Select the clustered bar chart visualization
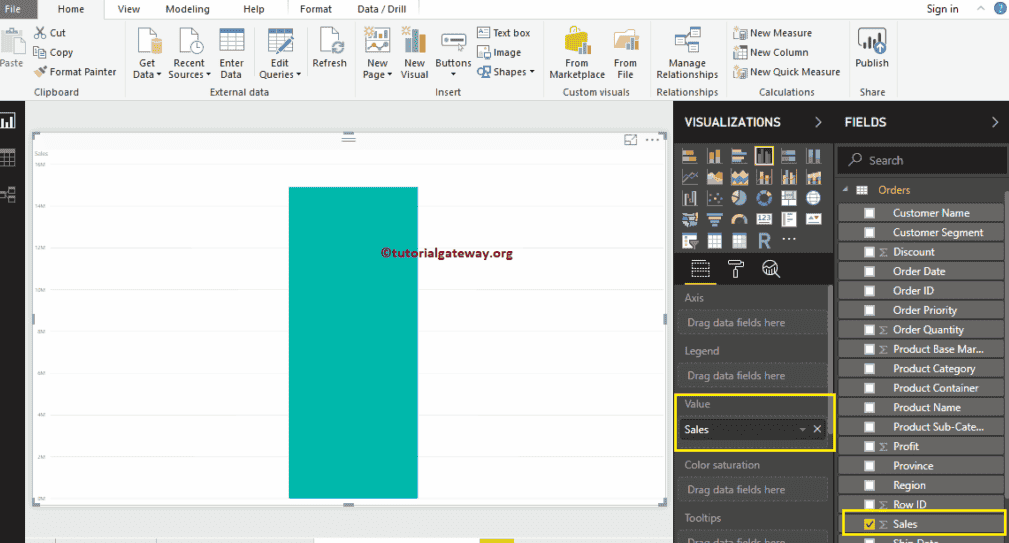Viewport: 1009px width, 543px height. tap(739, 156)
